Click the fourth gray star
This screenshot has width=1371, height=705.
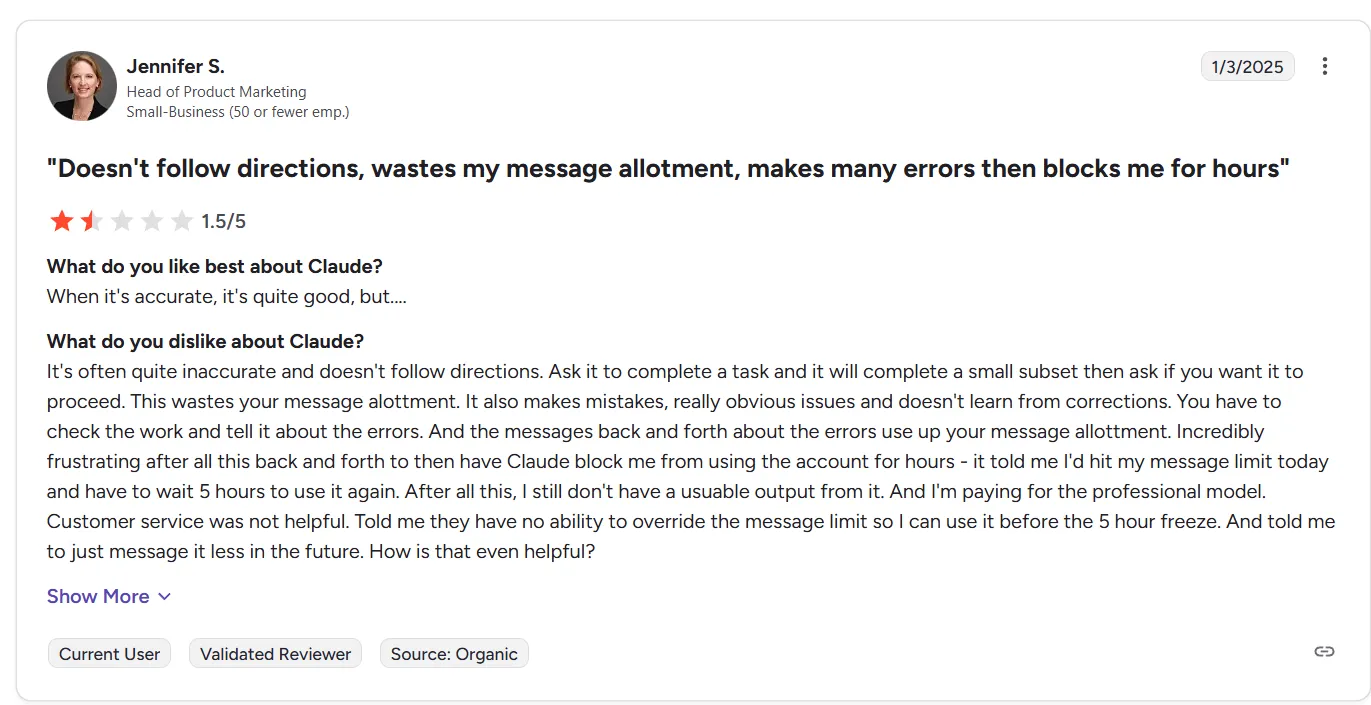tap(152, 221)
